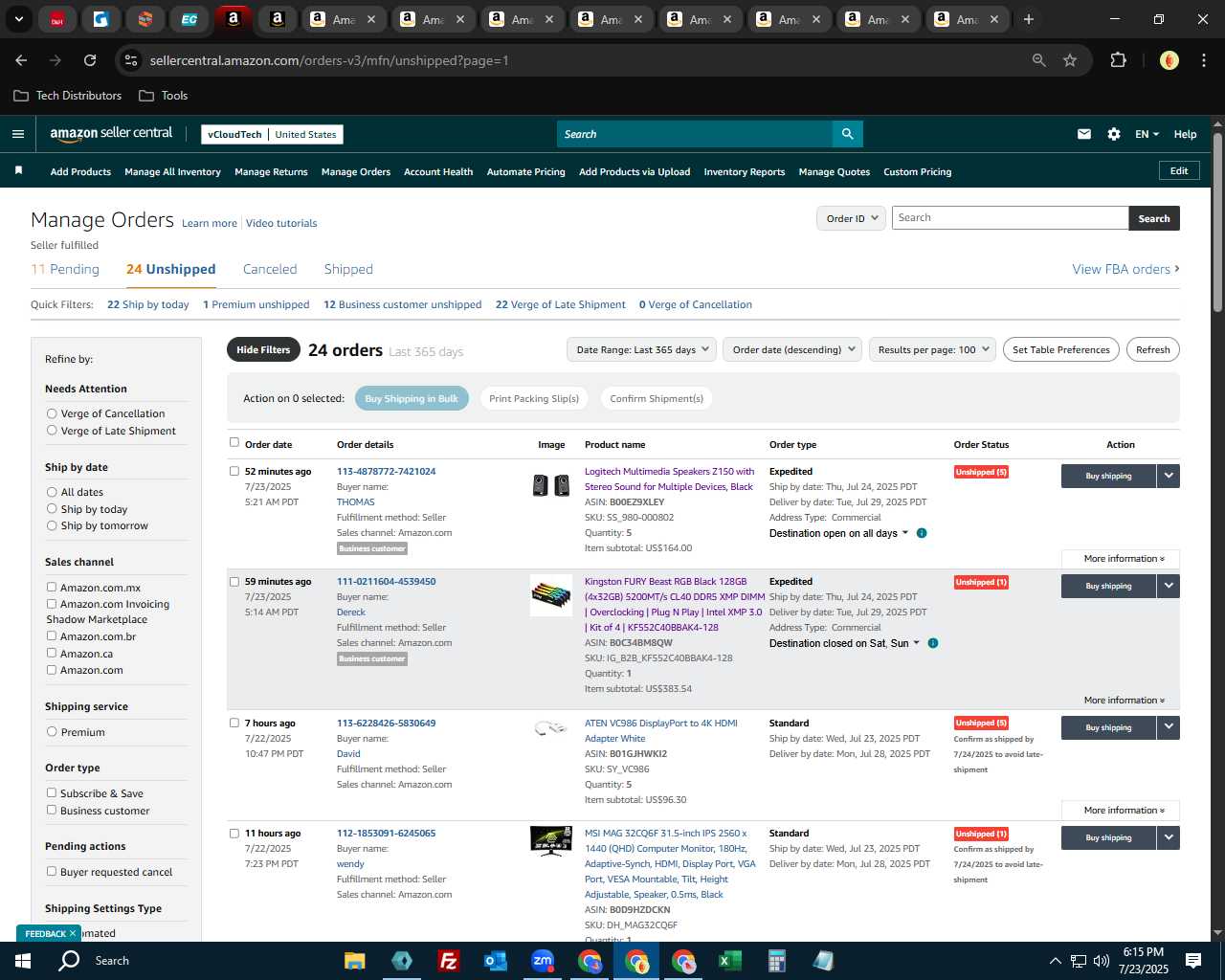Click the Windows Start button
This screenshot has height=980, width=1225.
click(23, 961)
